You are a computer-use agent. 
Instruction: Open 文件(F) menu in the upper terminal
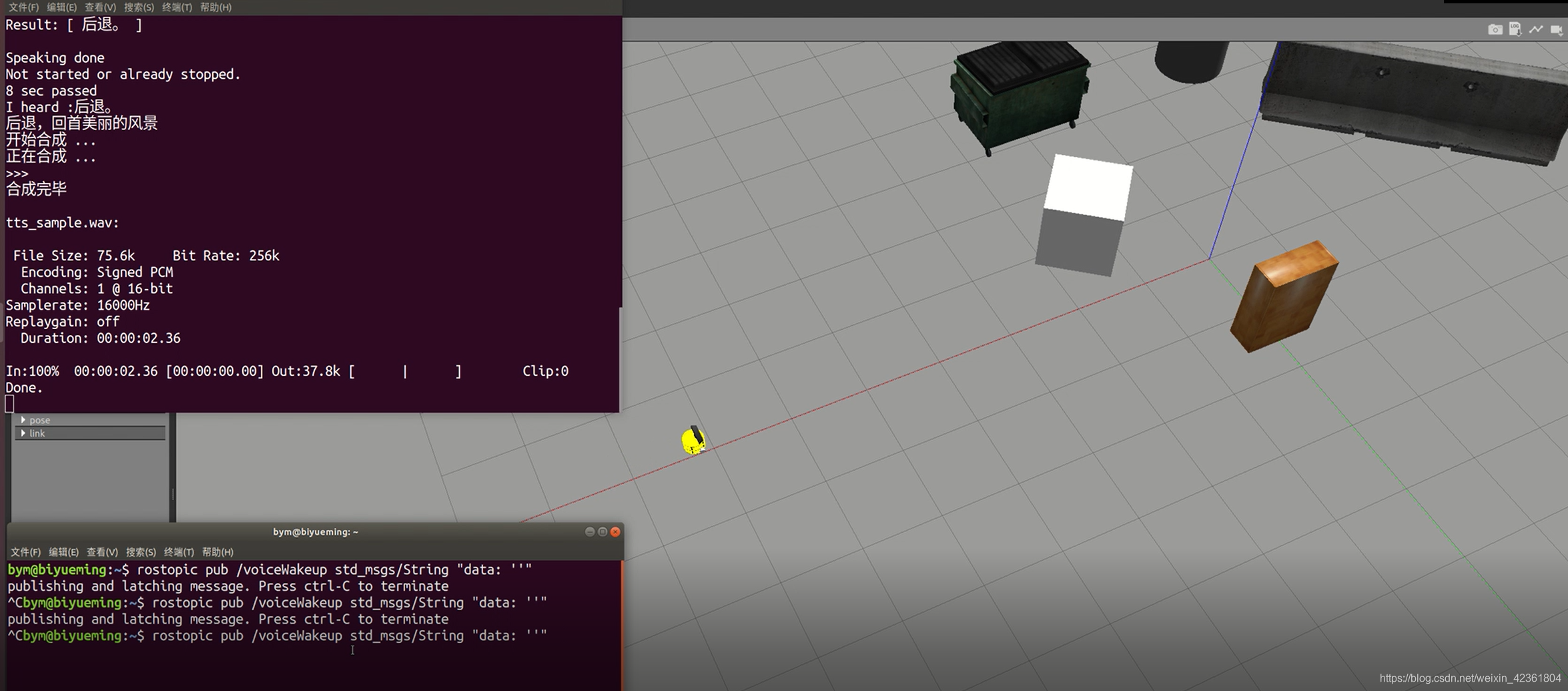23,7
